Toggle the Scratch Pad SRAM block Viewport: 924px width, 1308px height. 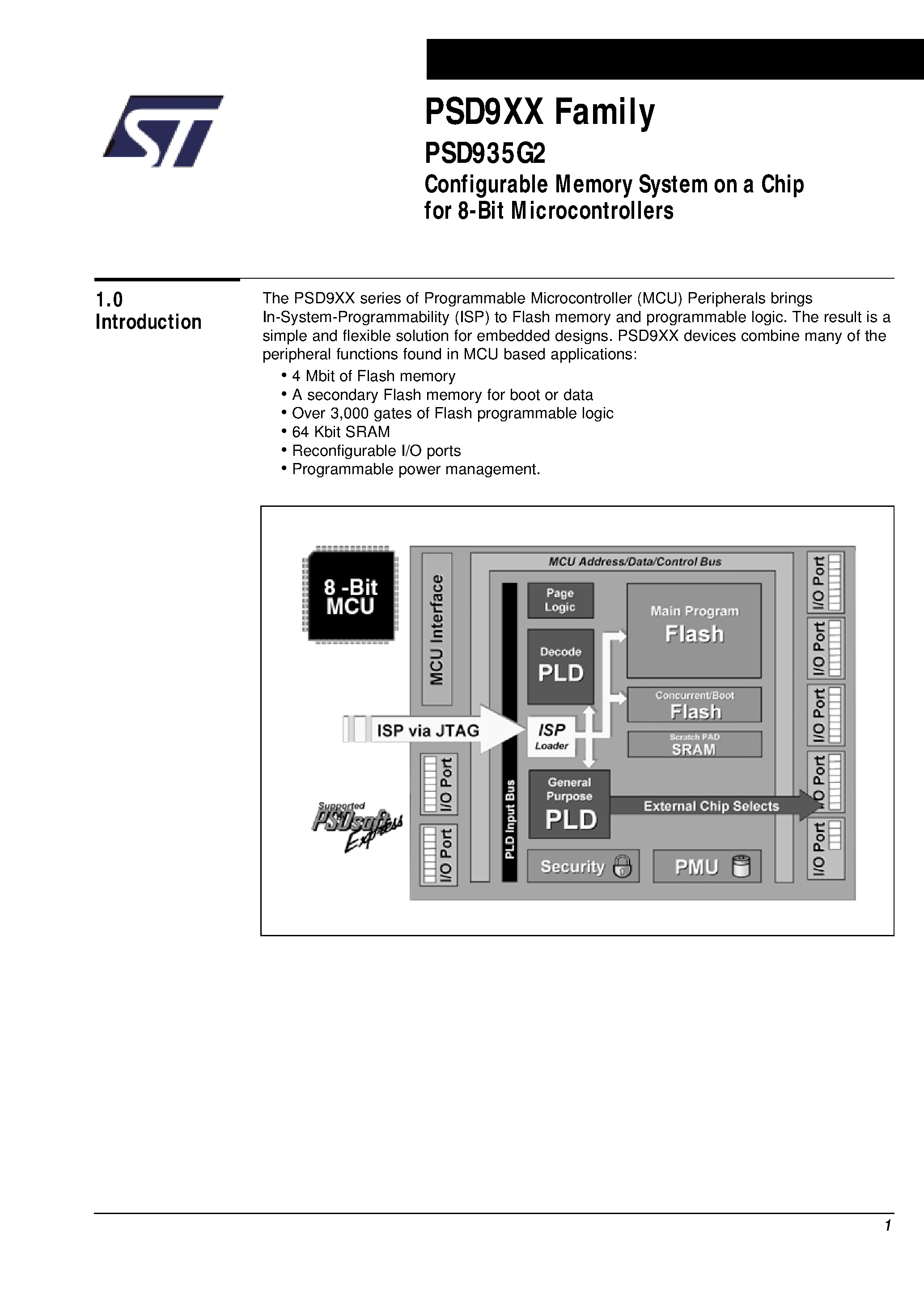point(700,745)
